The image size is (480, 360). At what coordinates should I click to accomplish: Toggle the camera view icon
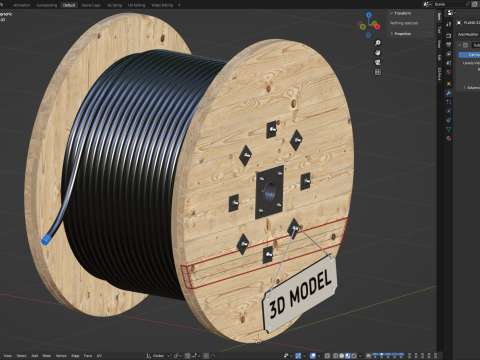tap(378, 62)
